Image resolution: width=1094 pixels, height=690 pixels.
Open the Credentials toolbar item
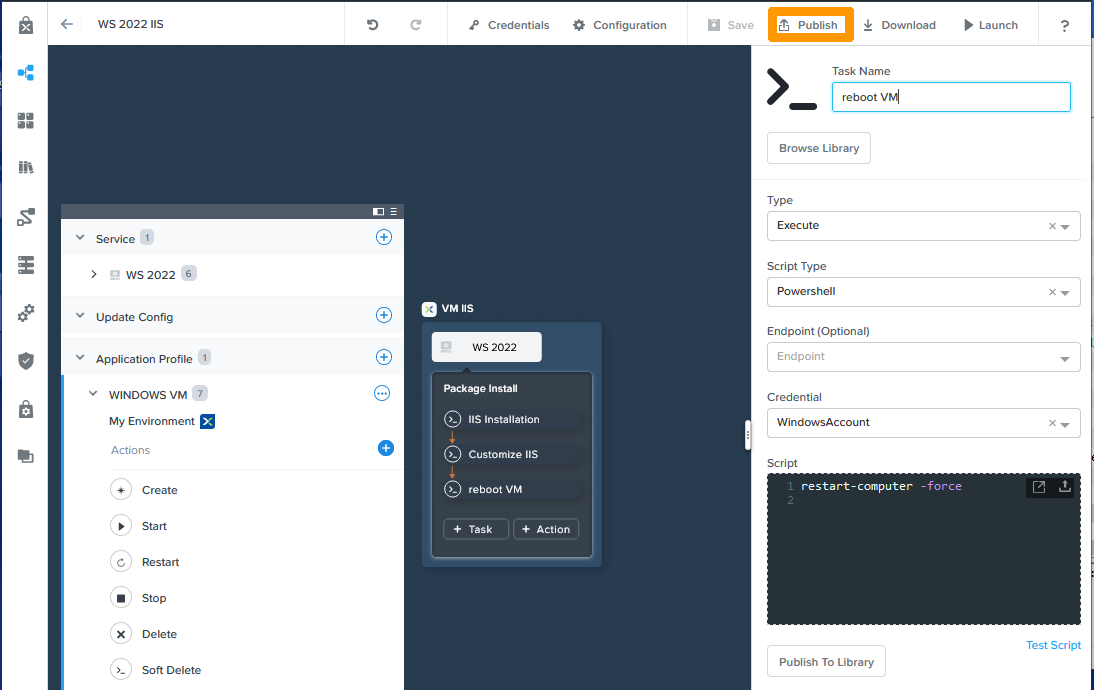pos(509,25)
